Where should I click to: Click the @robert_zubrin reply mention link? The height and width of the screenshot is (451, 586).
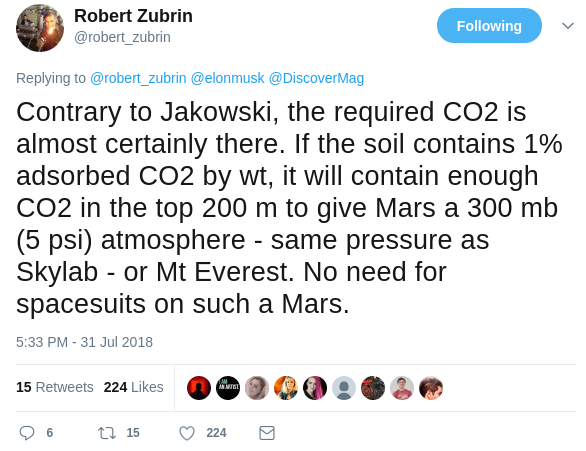coord(138,78)
